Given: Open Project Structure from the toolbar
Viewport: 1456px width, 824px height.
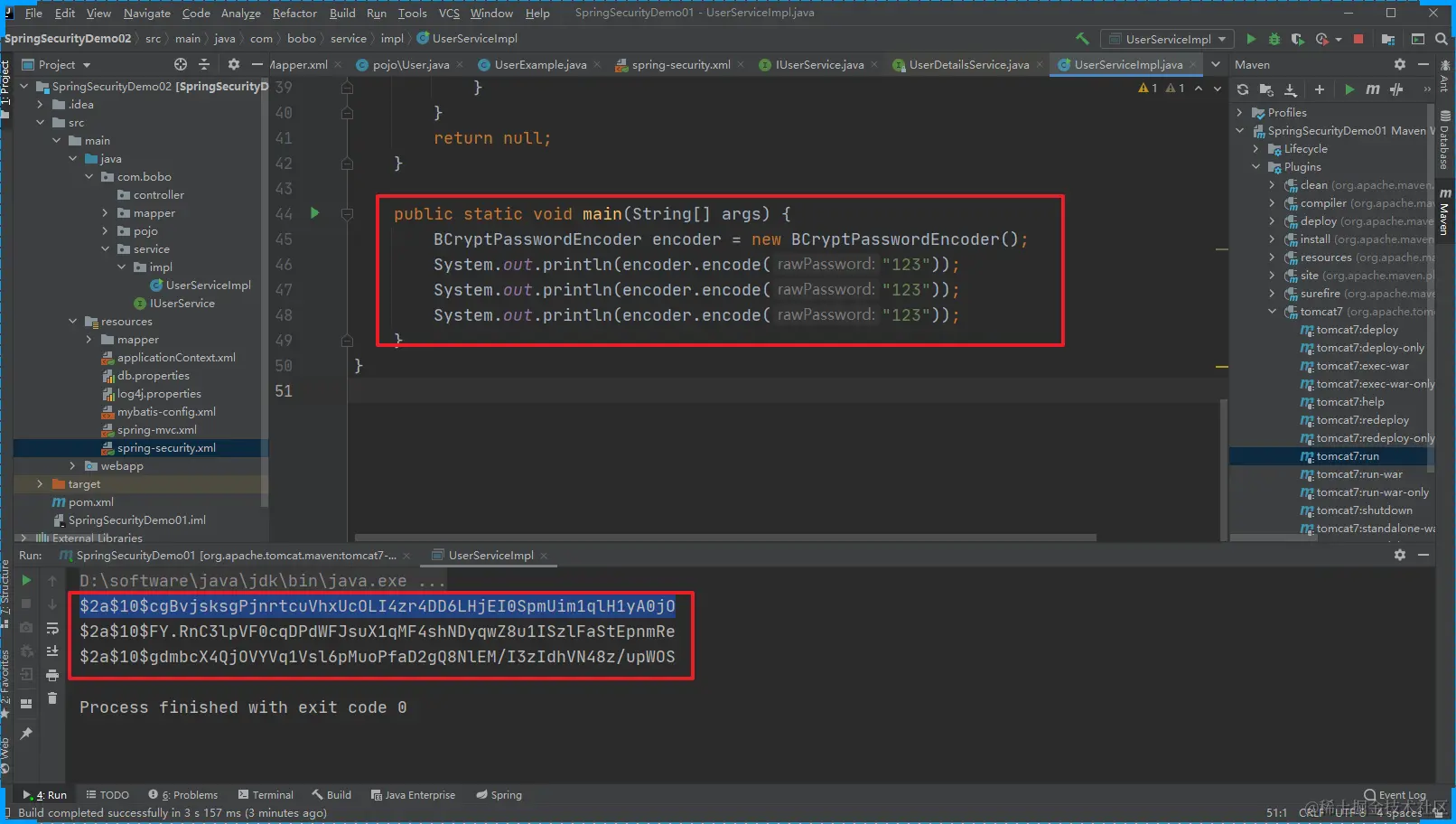Looking at the screenshot, I should [1388, 39].
